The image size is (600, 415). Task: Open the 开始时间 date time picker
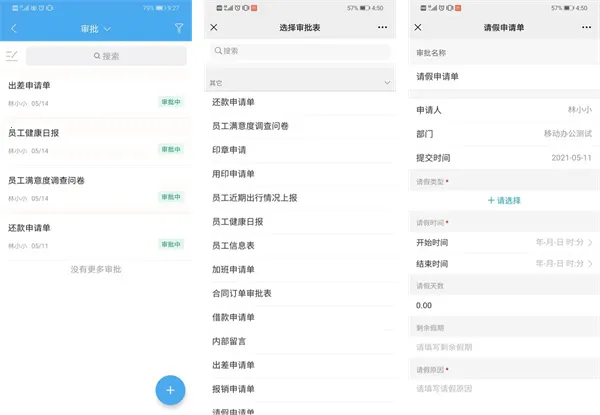504,242
